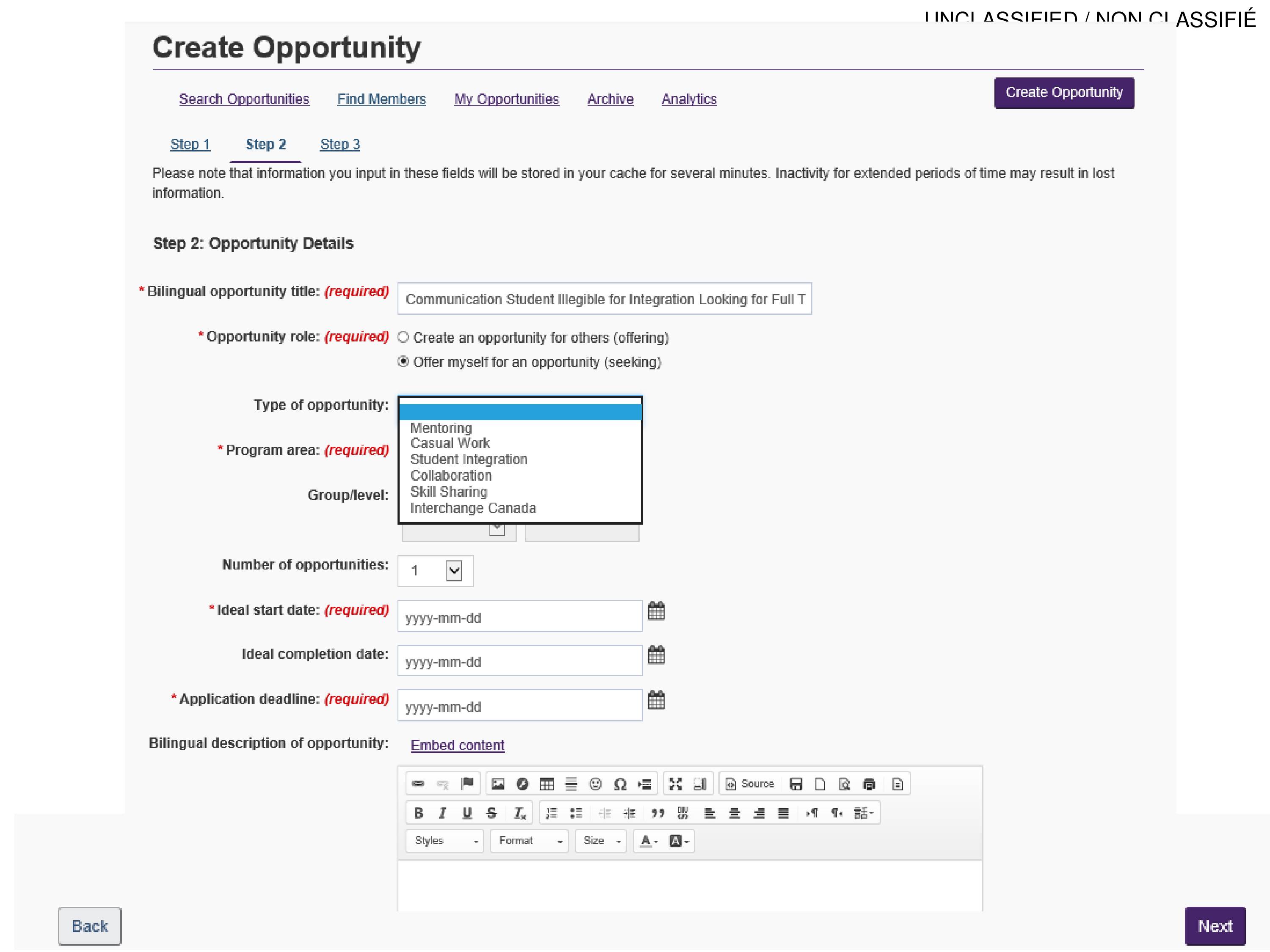
Task: Click the Source view button
Action: pos(750,784)
